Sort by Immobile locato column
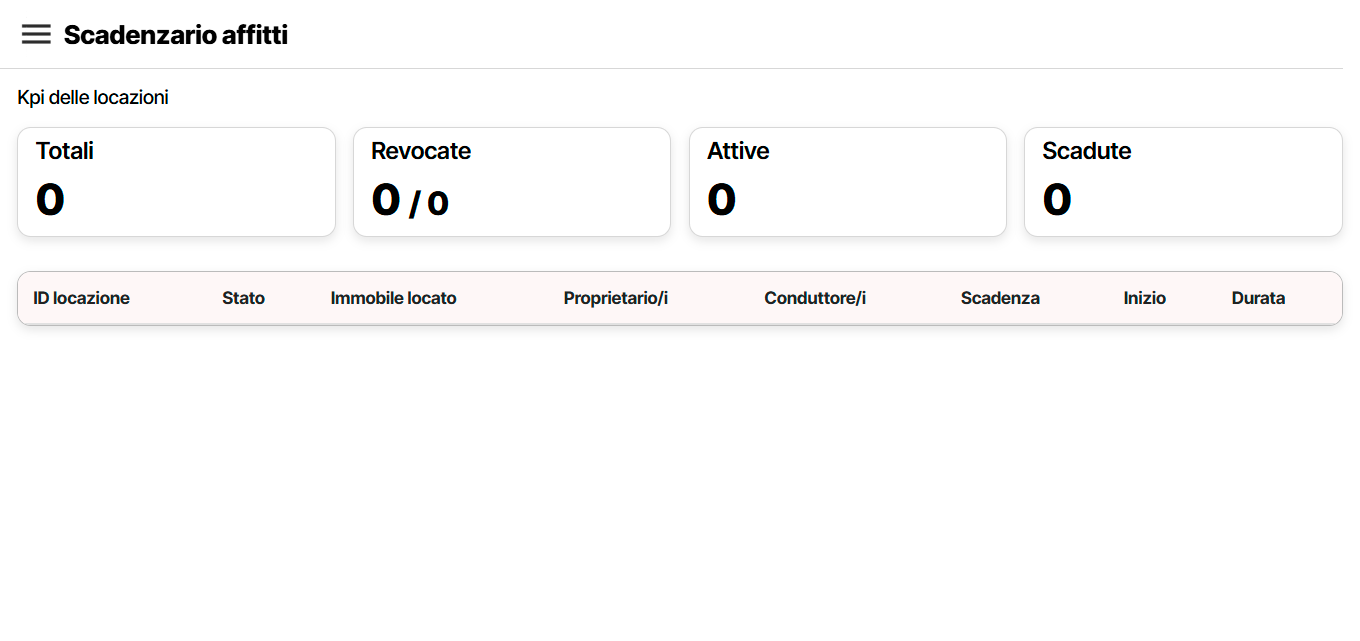This screenshot has width=1360, height=641. pyautogui.click(x=393, y=298)
